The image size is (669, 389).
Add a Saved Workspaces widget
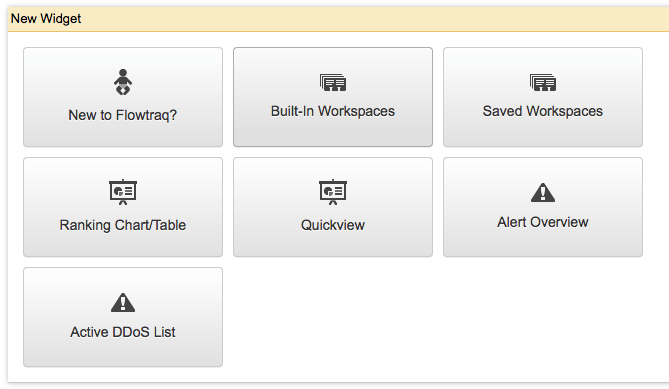[543, 97]
